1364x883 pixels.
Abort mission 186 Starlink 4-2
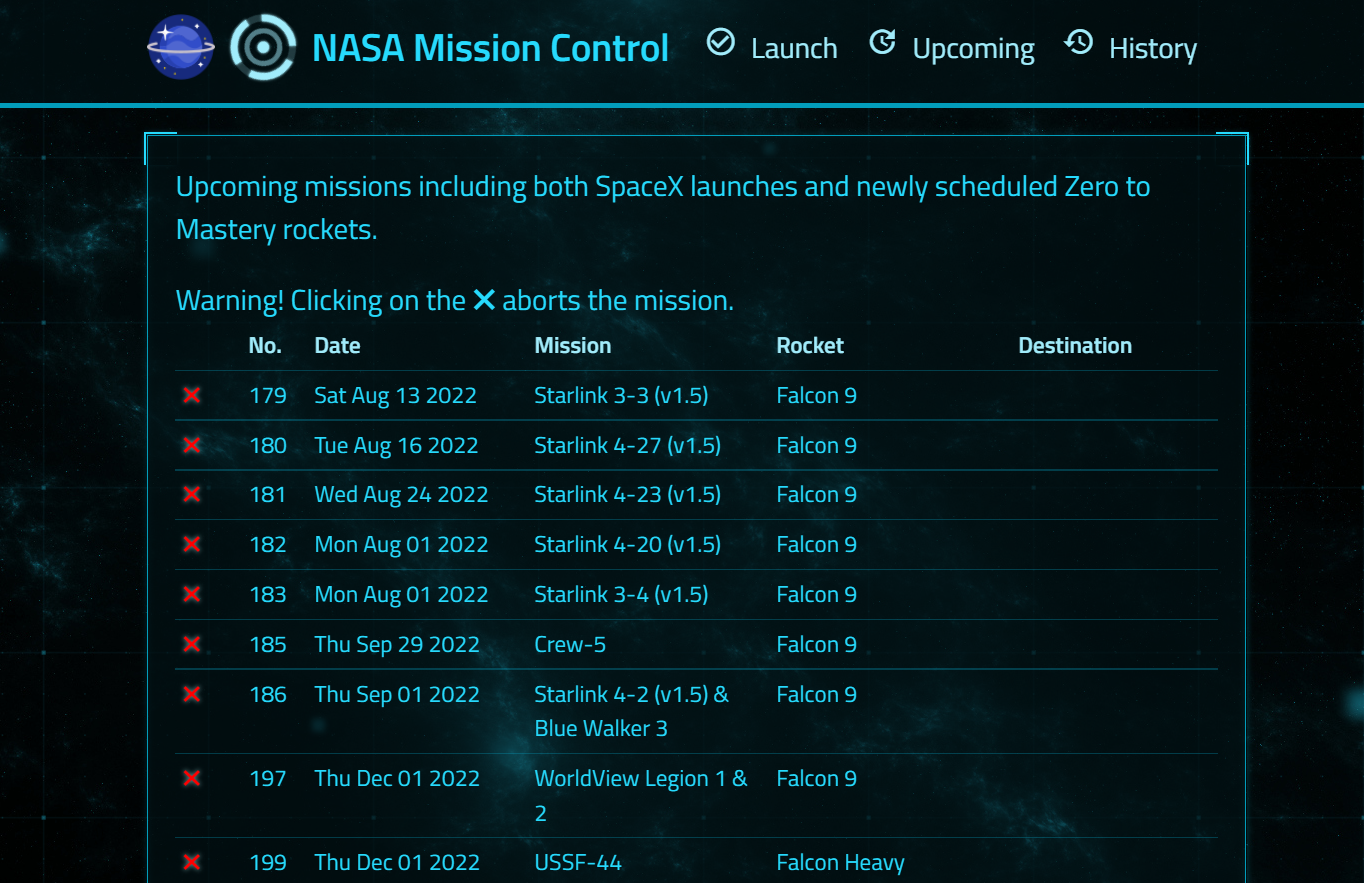click(x=191, y=694)
